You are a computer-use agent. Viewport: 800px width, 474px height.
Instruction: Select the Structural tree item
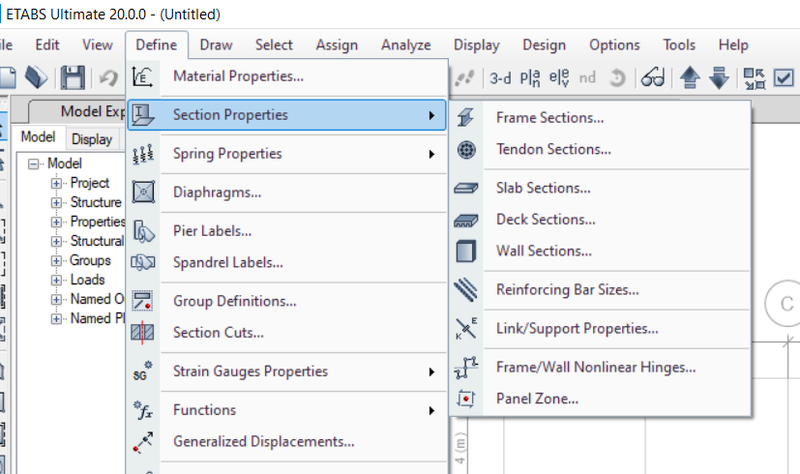click(x=97, y=241)
